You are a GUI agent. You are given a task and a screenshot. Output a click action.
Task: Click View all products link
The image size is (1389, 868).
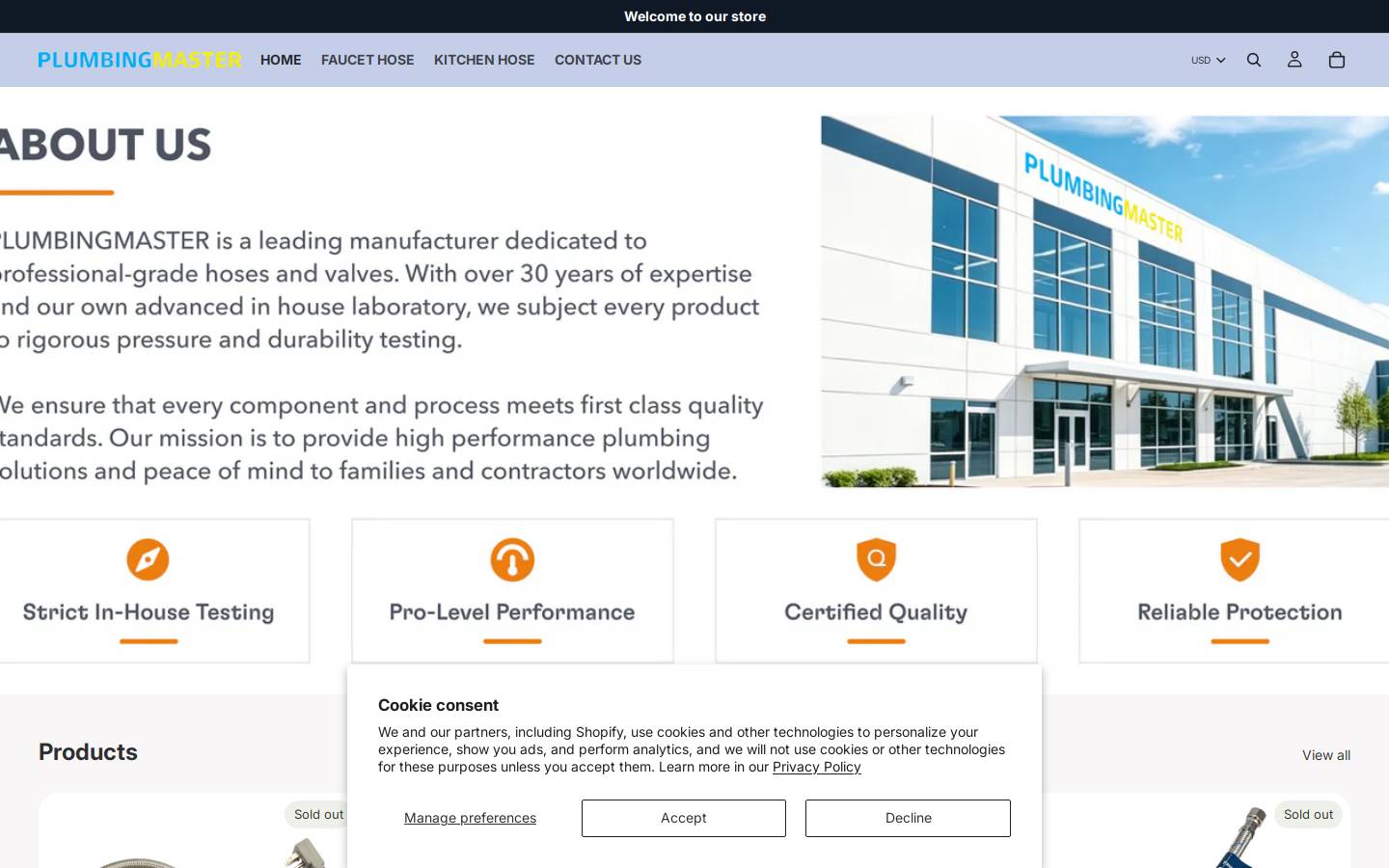(x=1326, y=755)
